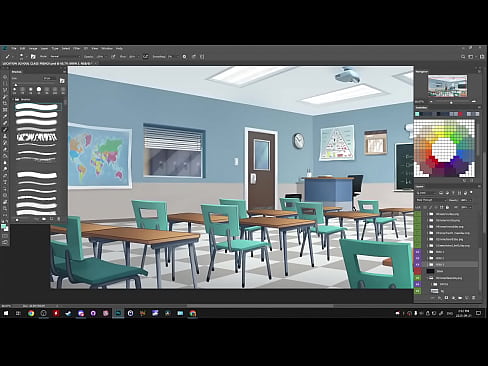The height and width of the screenshot is (366, 488).
Task: Open the layer blend mode dropdown
Action: tap(431, 200)
